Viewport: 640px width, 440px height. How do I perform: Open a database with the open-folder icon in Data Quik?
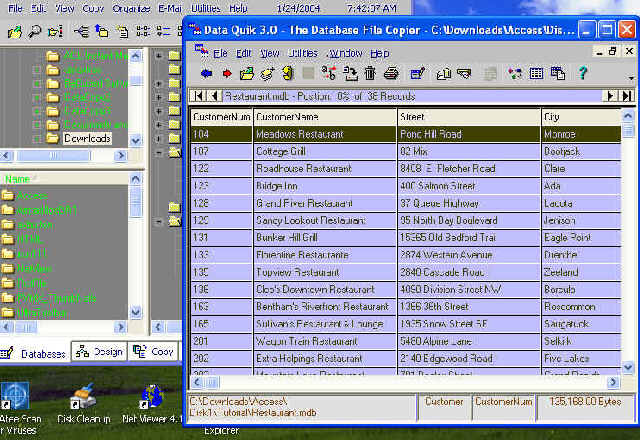coord(247,74)
